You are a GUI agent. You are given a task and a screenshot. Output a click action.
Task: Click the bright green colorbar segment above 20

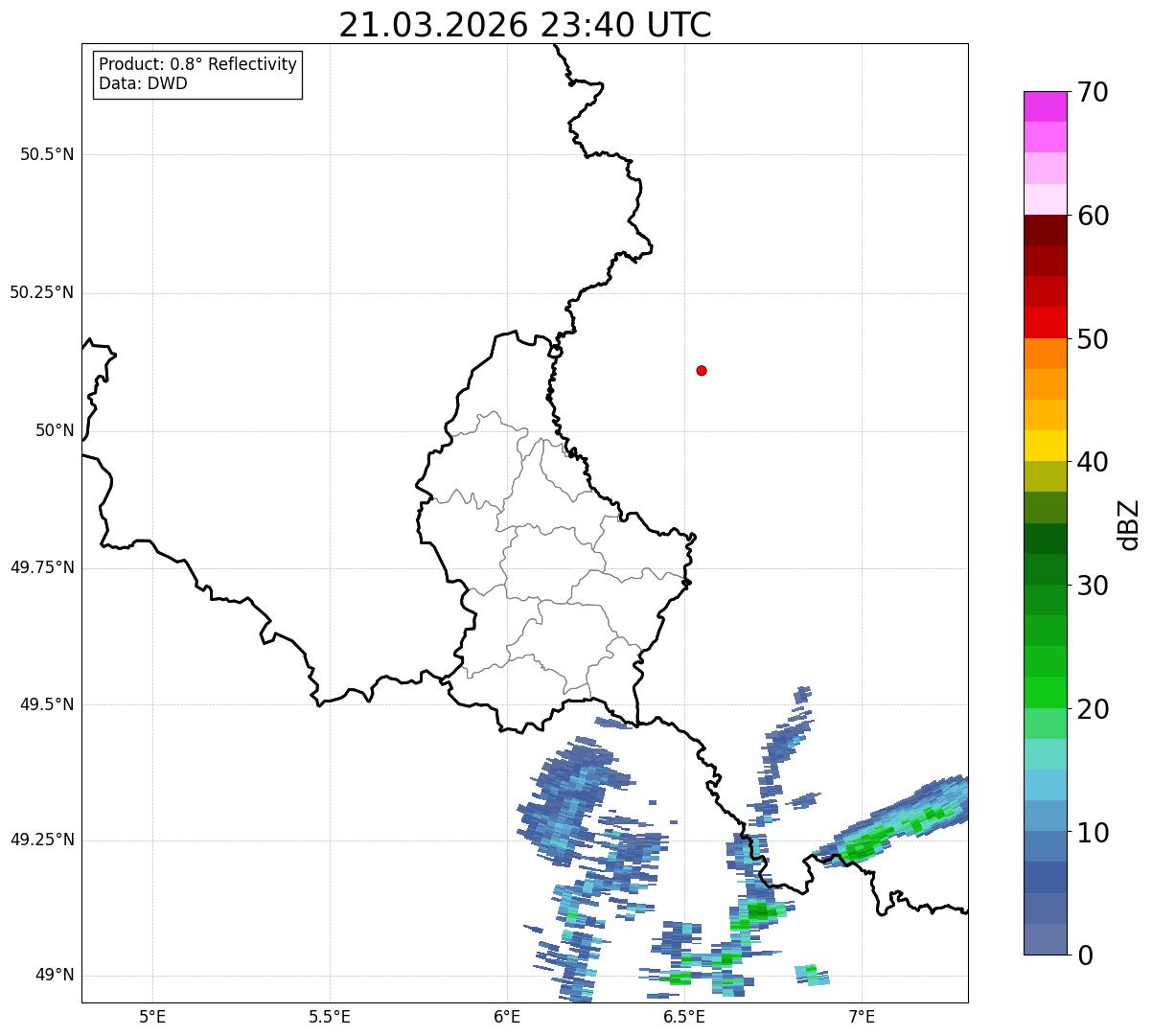(x=1045, y=692)
